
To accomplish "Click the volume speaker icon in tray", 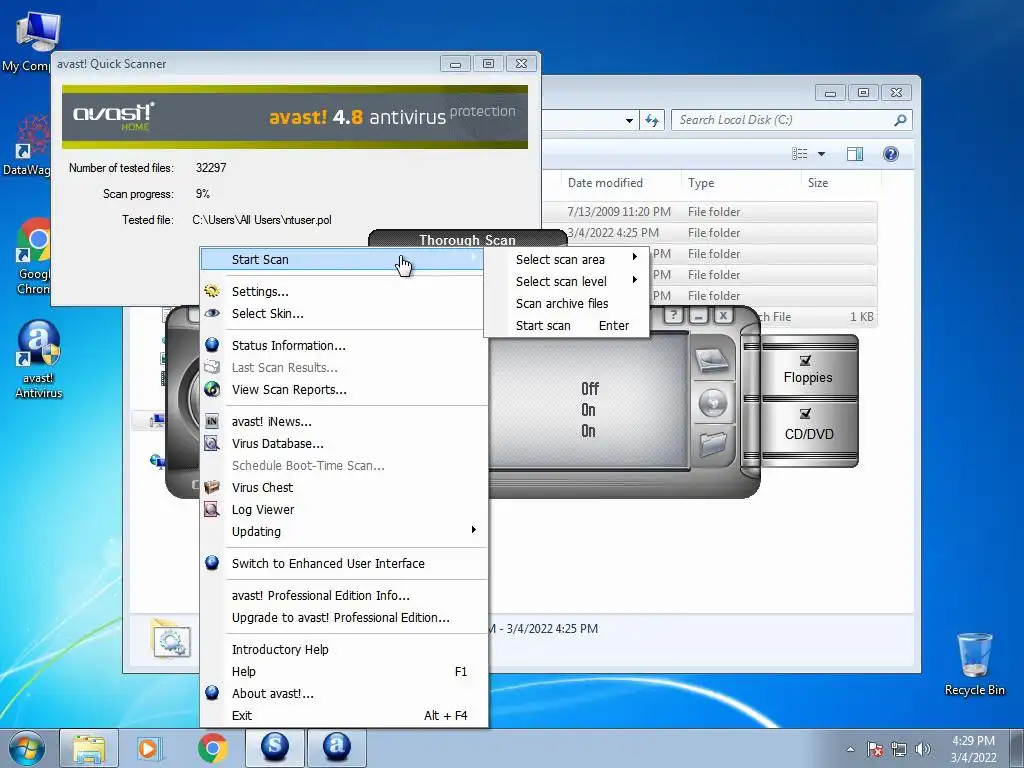I will (x=923, y=749).
